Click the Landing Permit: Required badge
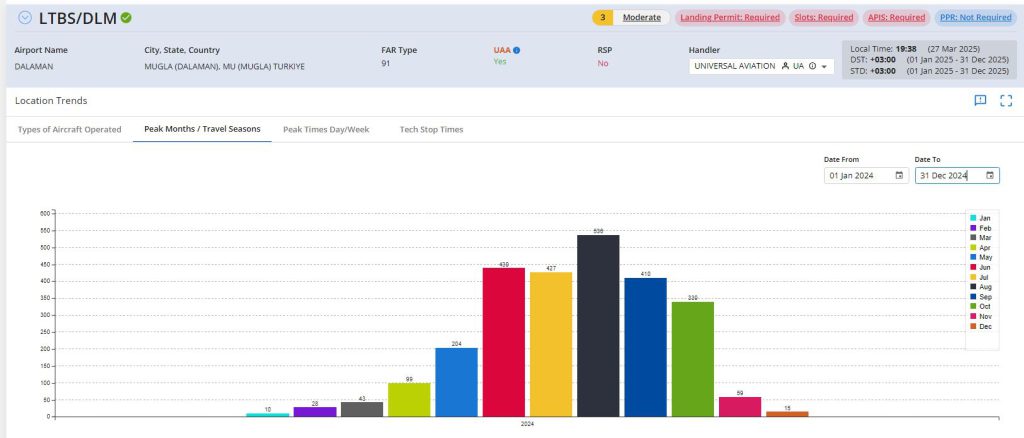The height and width of the screenshot is (438, 1024). (x=729, y=18)
